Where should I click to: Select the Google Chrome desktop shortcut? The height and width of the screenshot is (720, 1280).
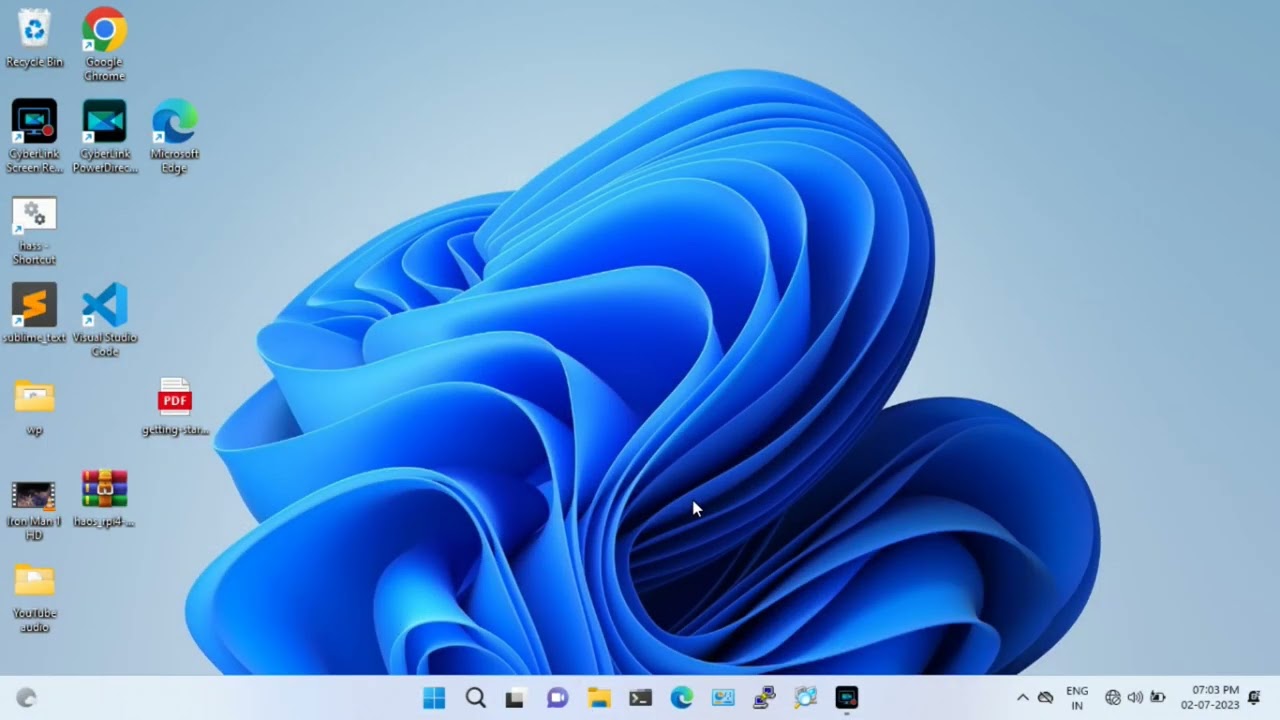coord(104,44)
